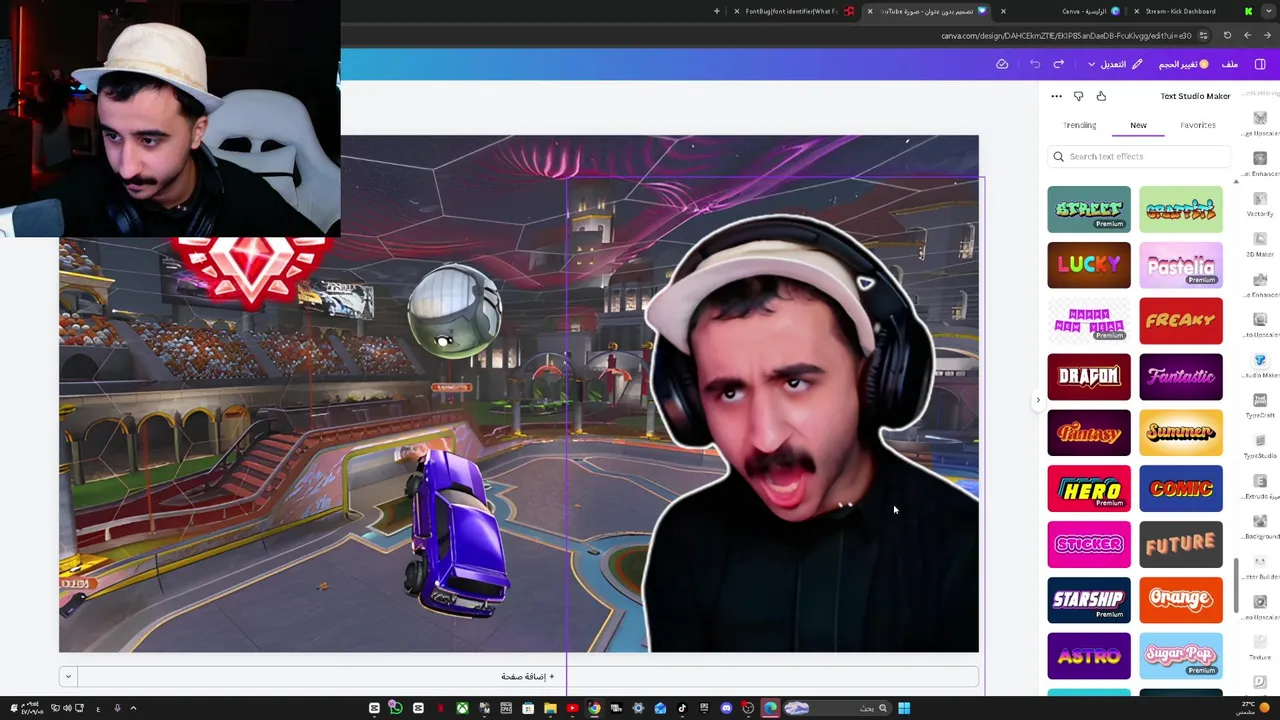This screenshot has width=1280, height=720.
Task: Click the إضافة صفحة add page button
Action: (x=528, y=677)
